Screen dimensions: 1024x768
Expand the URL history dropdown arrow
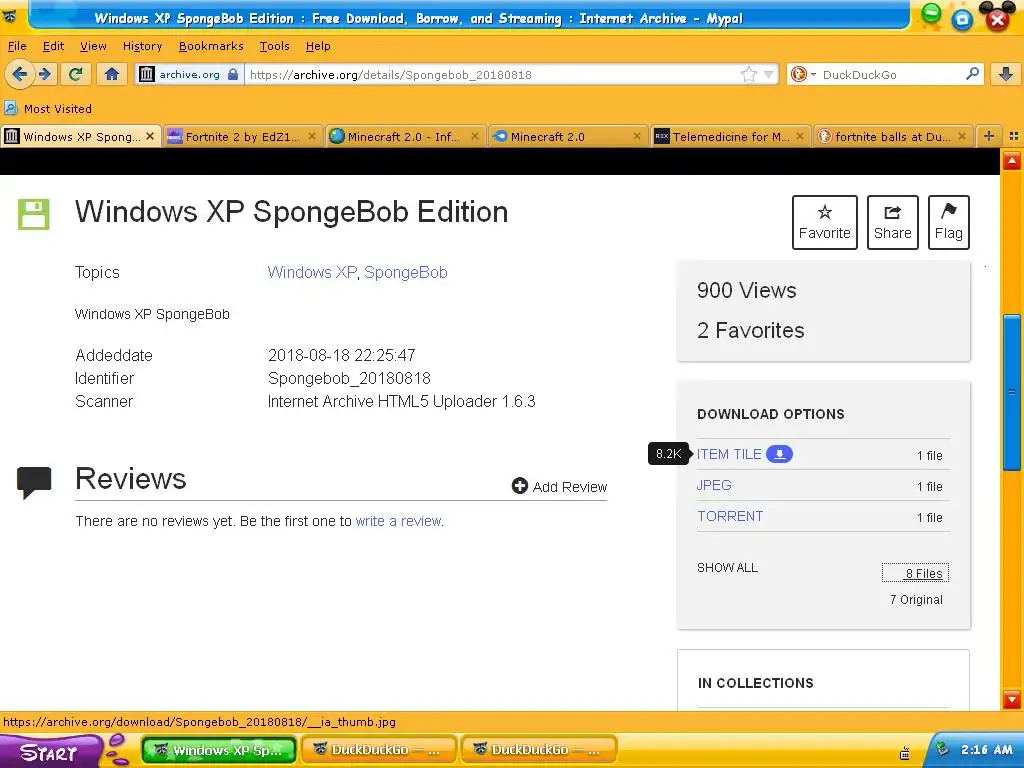tap(769, 74)
